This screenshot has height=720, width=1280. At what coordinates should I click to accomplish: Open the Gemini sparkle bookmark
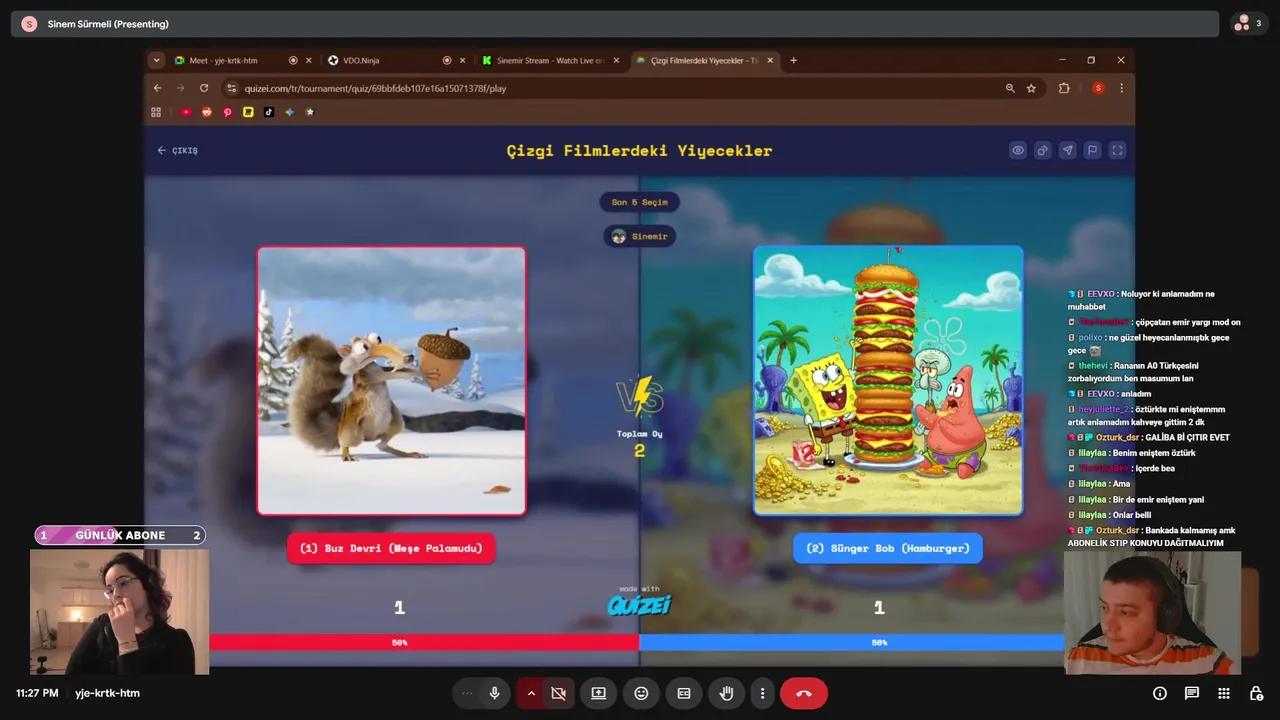point(289,112)
